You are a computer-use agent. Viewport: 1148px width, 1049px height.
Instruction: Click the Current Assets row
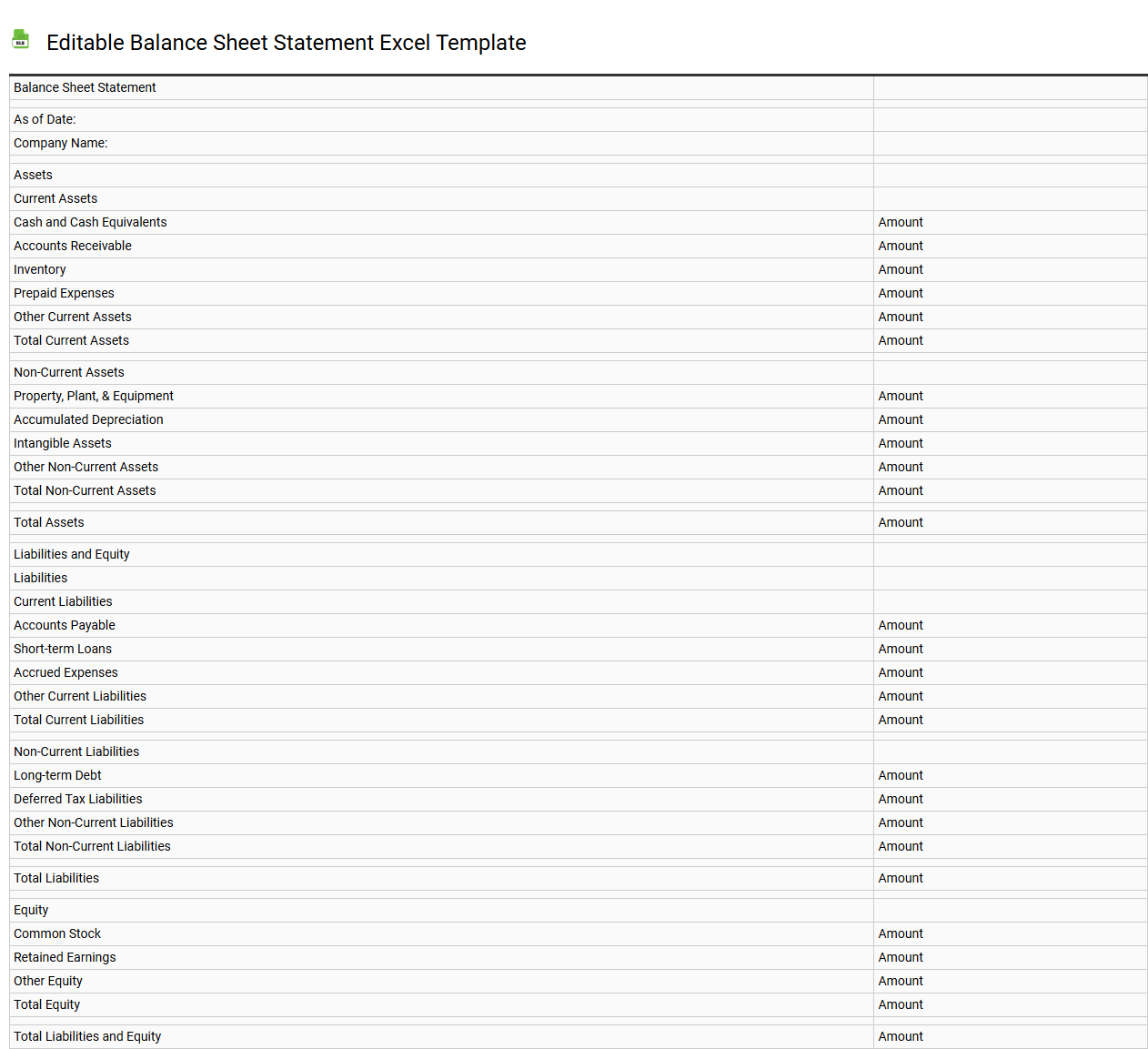[55, 198]
